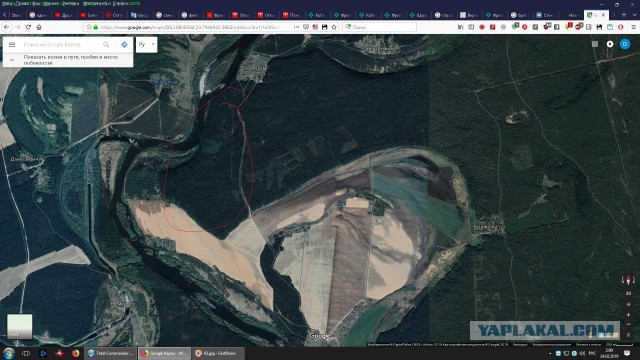The width and height of the screenshot is (640, 360).
Task: Expand the travel time and traffic panel
Action: click(12, 60)
